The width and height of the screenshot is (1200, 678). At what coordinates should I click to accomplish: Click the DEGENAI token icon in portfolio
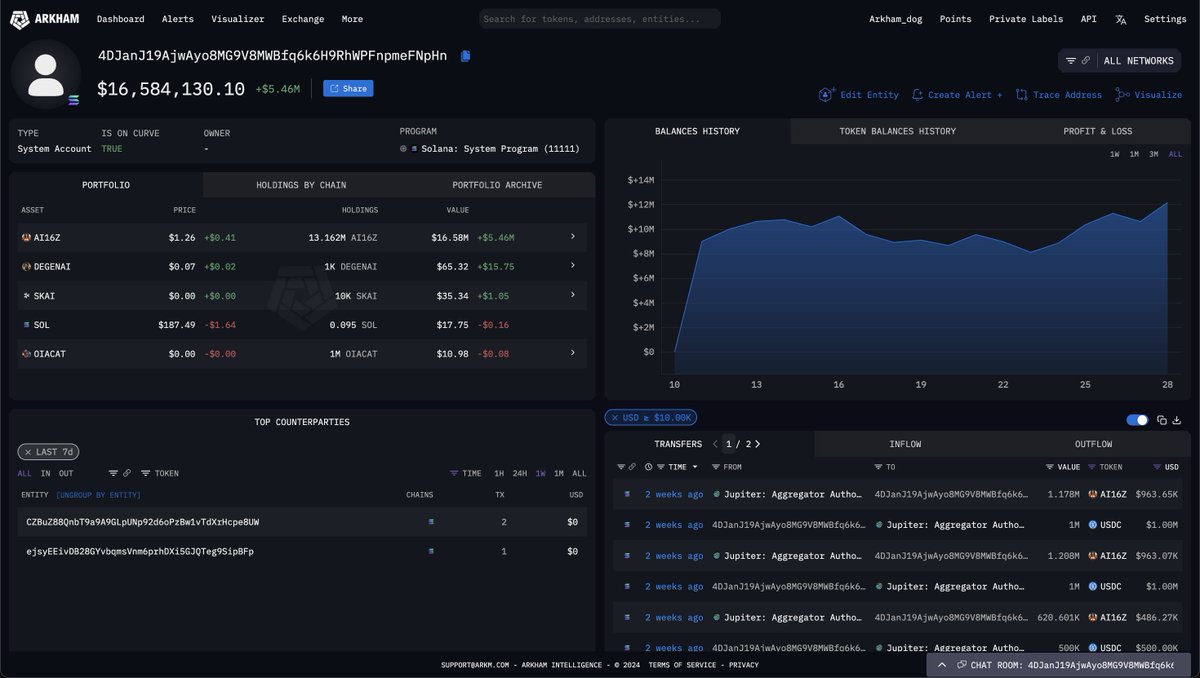(x=26, y=267)
